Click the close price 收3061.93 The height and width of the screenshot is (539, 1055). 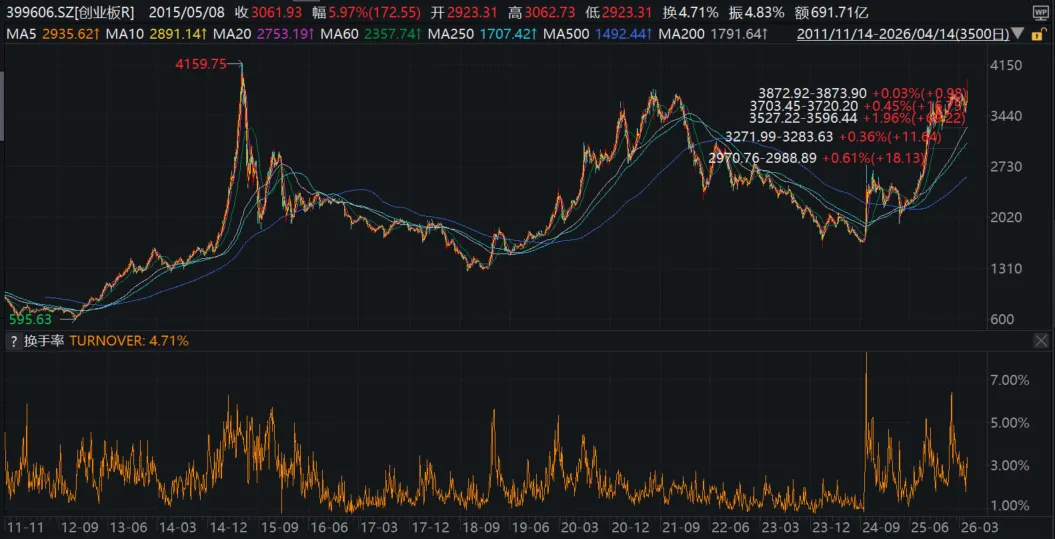270,12
